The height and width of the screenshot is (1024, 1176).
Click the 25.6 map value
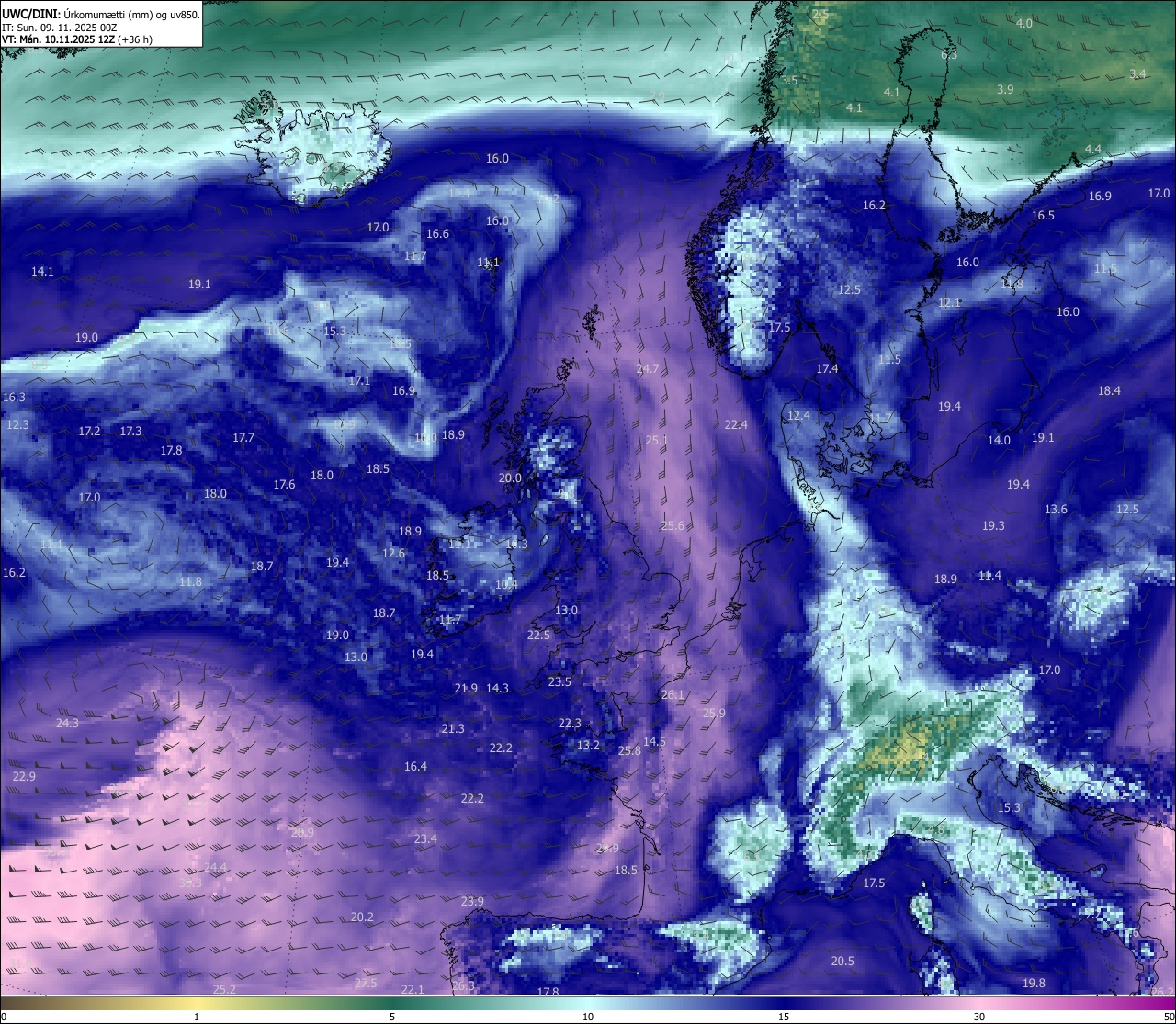[x=672, y=525]
